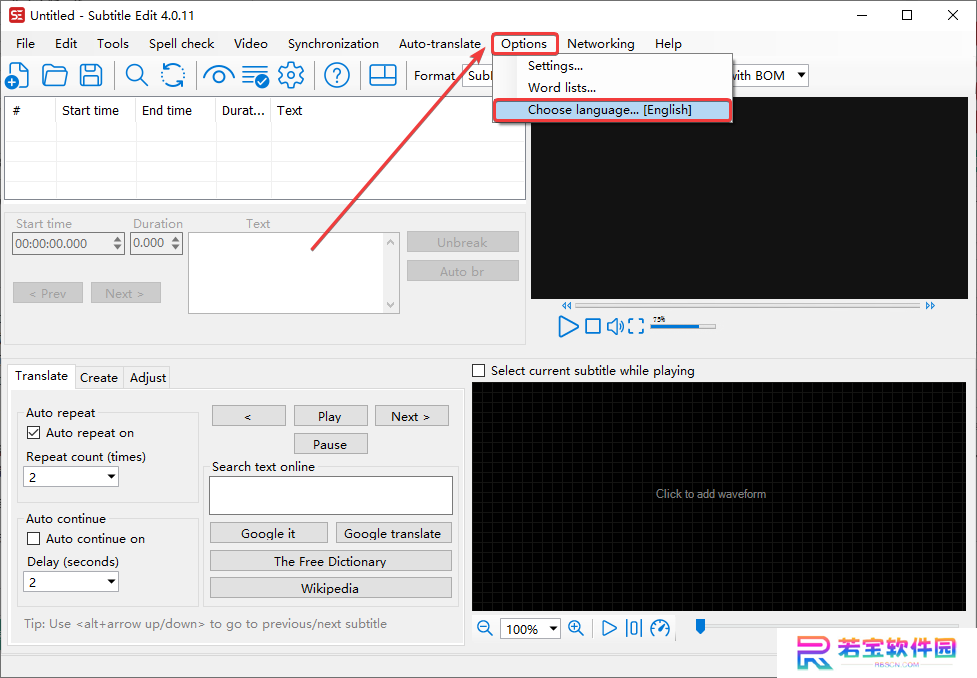Screen dimensions: 977x678
Task: Mute video using the speaker icon
Action: (615, 326)
